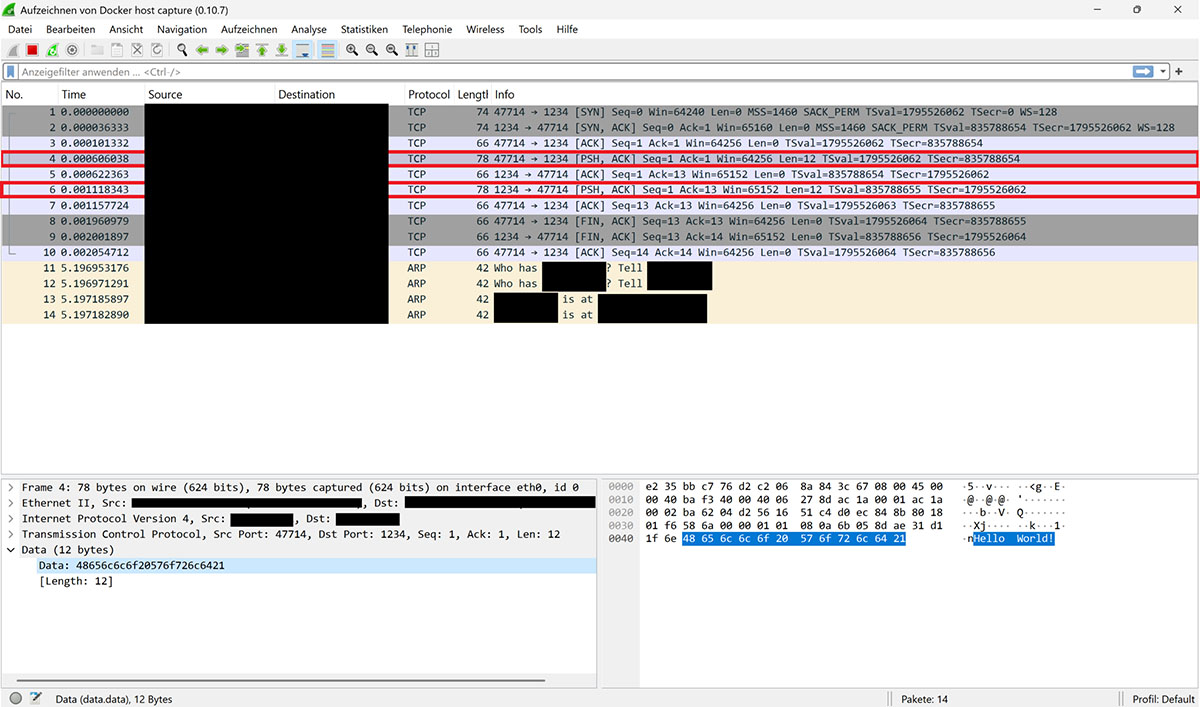
Task: Toggle auto-scroll during live capture
Action: [305, 50]
